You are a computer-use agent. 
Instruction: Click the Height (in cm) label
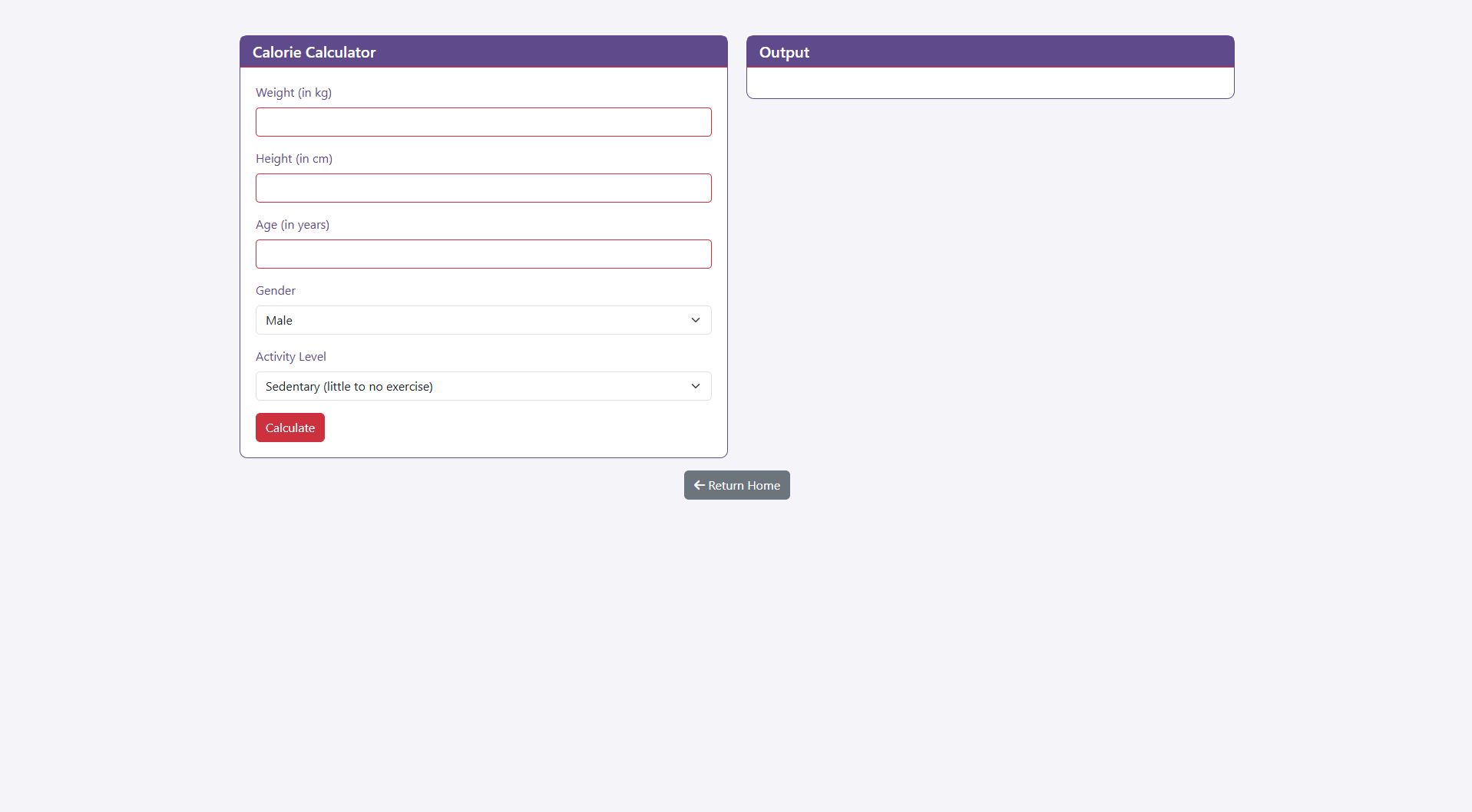click(293, 159)
